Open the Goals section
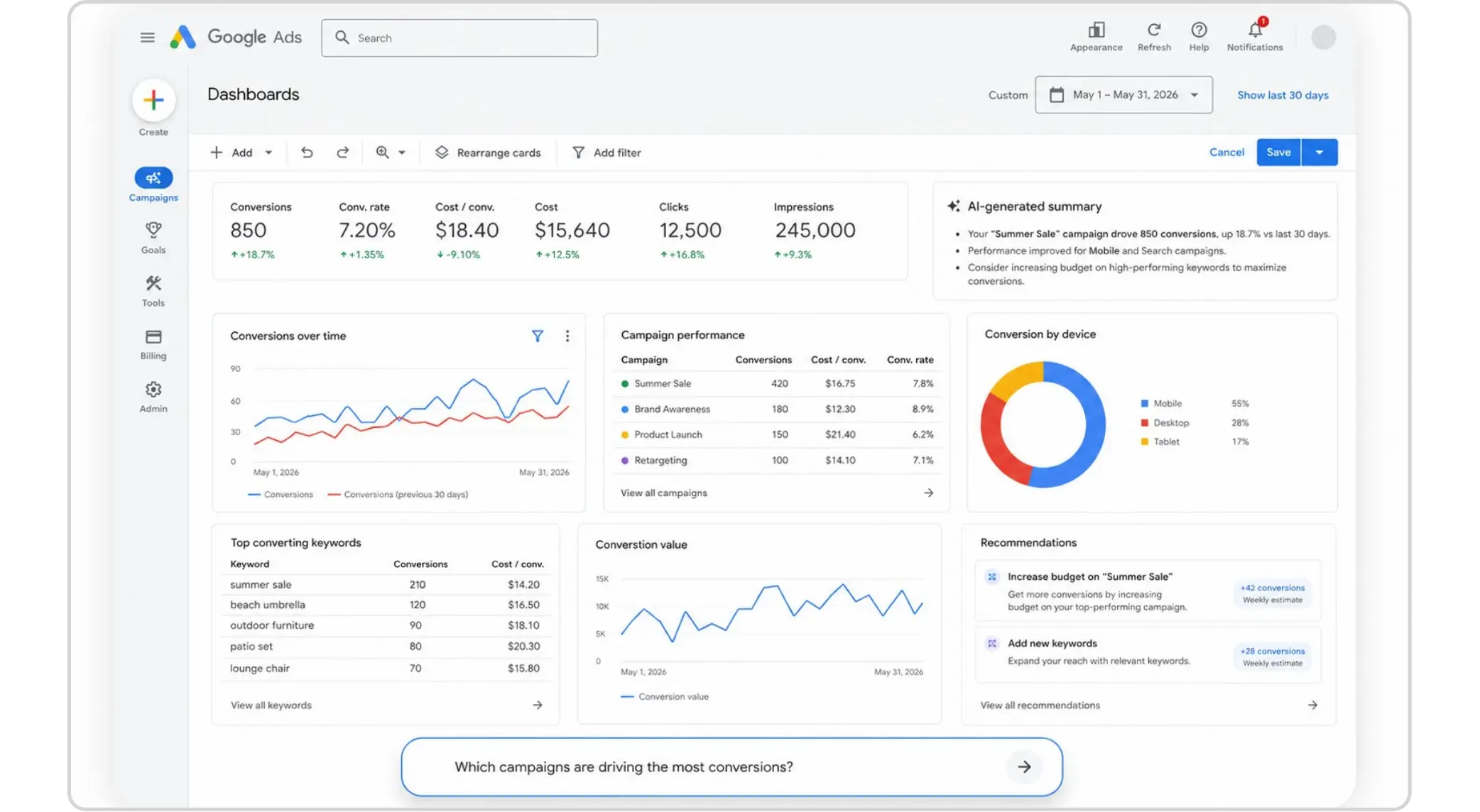 (x=153, y=238)
